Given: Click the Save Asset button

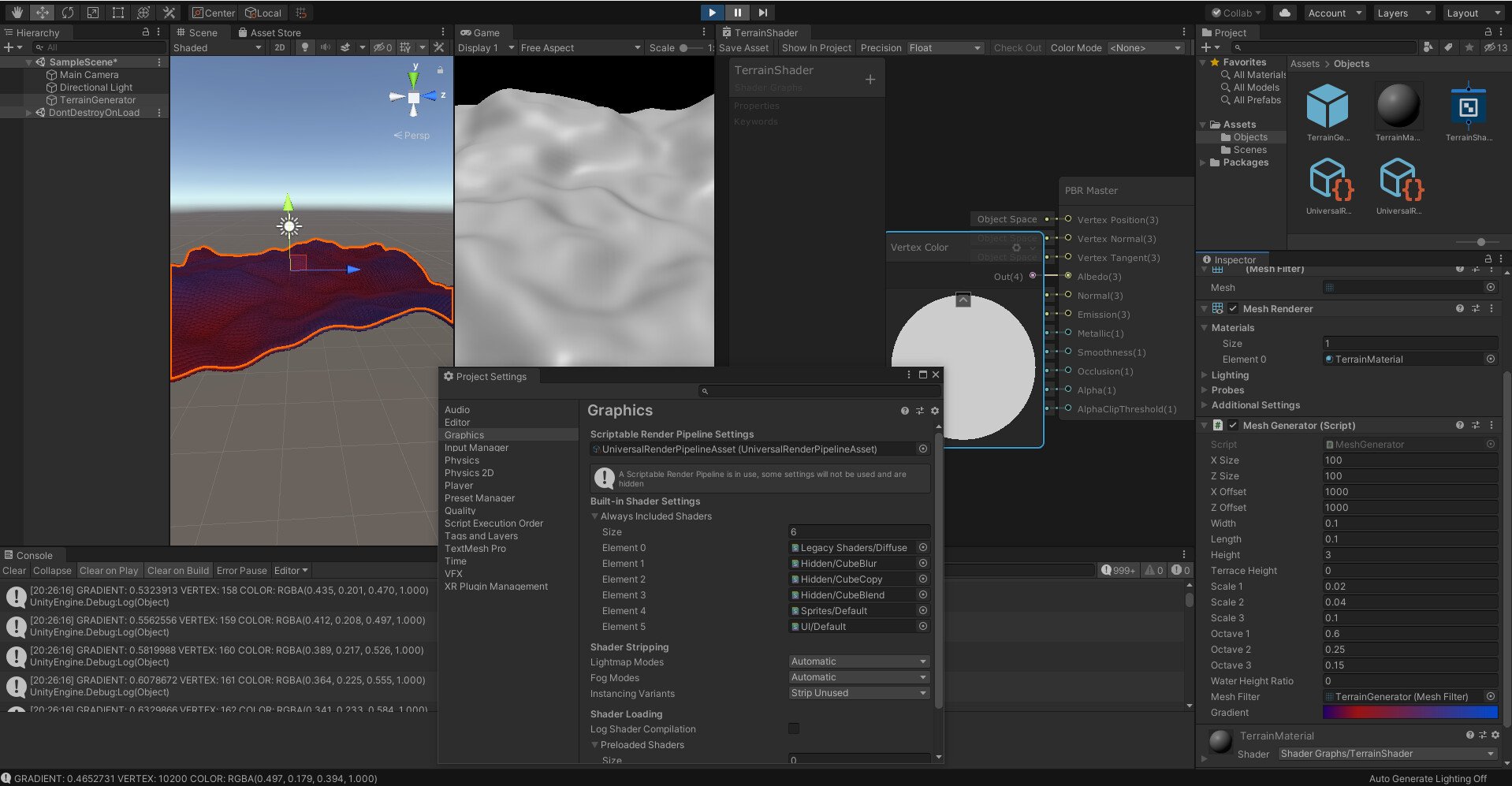Looking at the screenshot, I should 744,47.
